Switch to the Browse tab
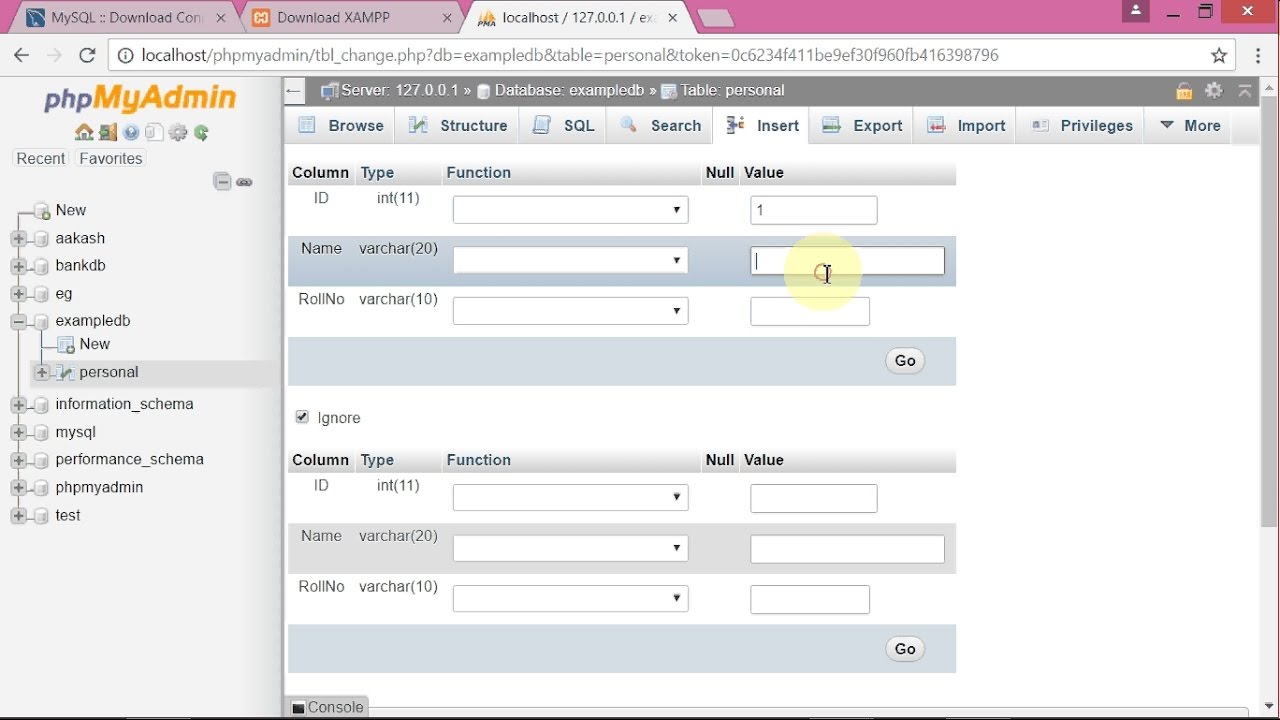 (x=341, y=126)
